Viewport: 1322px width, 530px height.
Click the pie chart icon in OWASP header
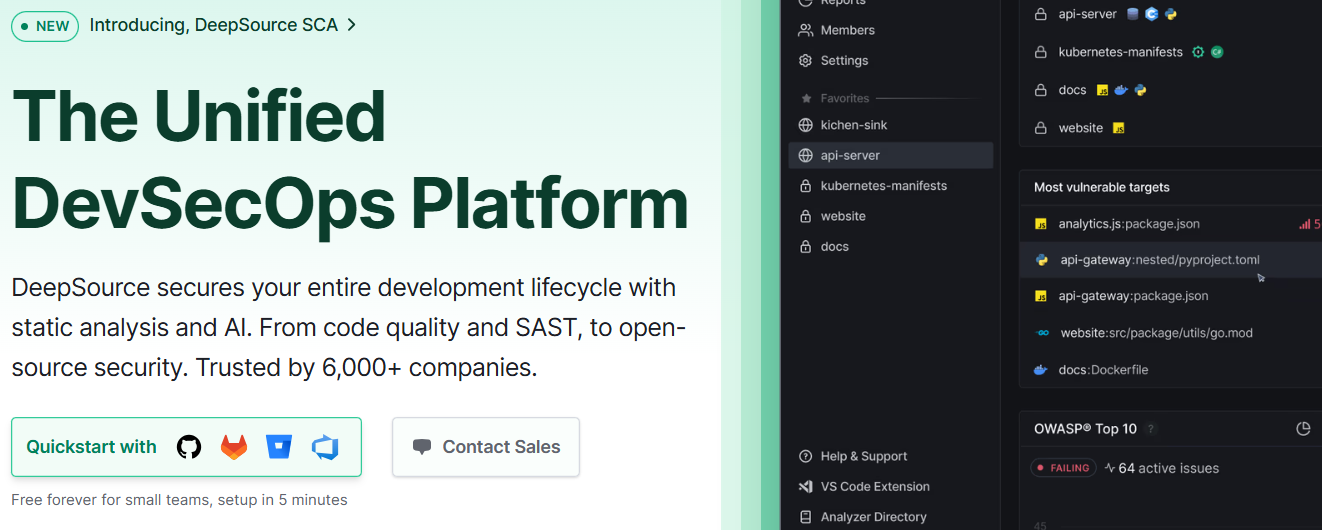point(1303,428)
